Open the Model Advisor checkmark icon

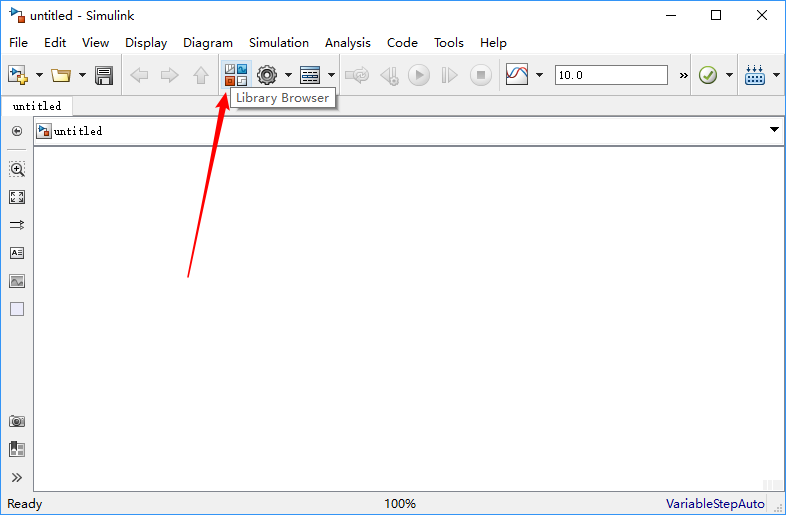click(x=708, y=75)
